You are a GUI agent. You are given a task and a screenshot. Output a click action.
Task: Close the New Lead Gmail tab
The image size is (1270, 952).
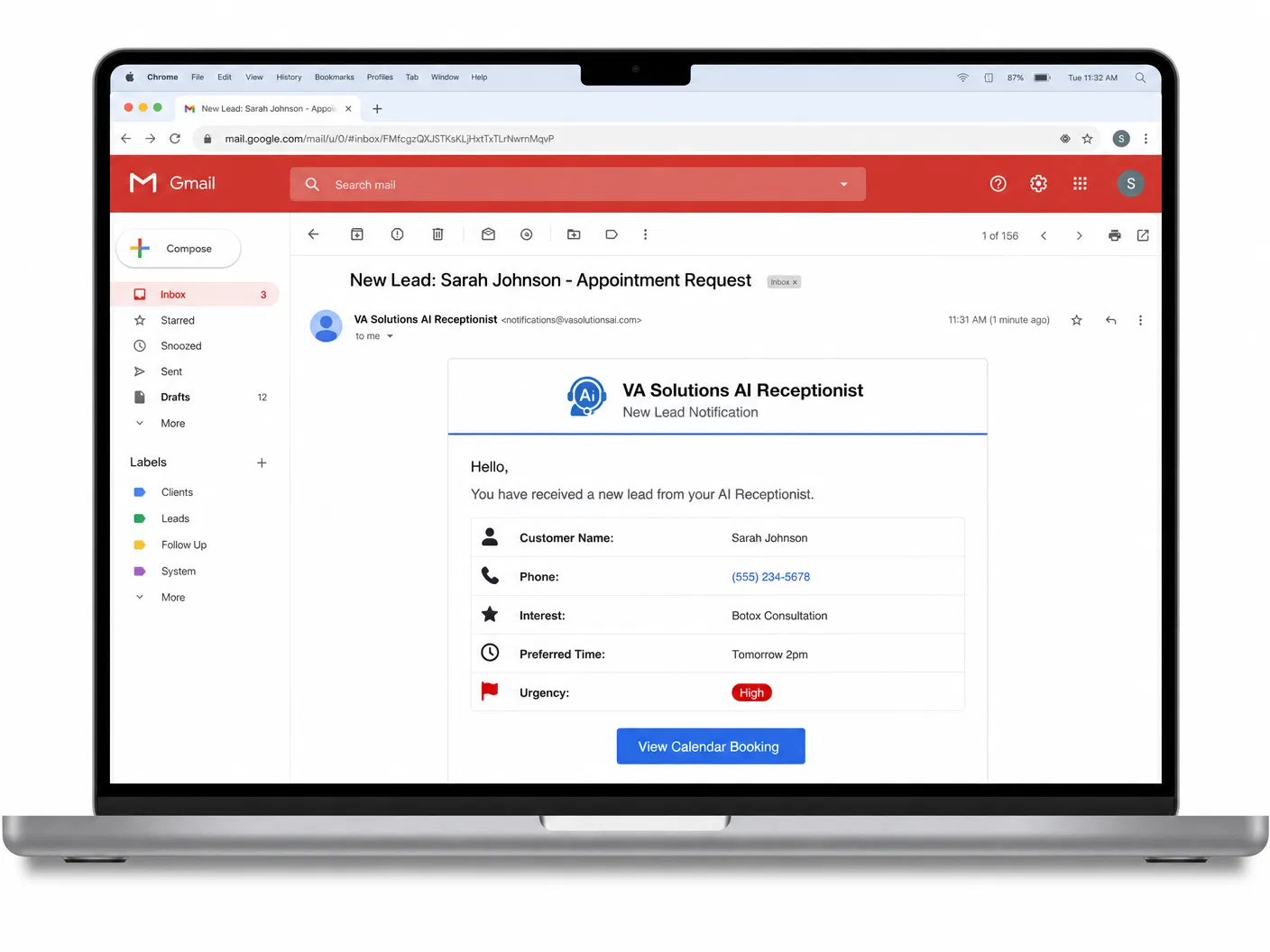click(x=348, y=109)
